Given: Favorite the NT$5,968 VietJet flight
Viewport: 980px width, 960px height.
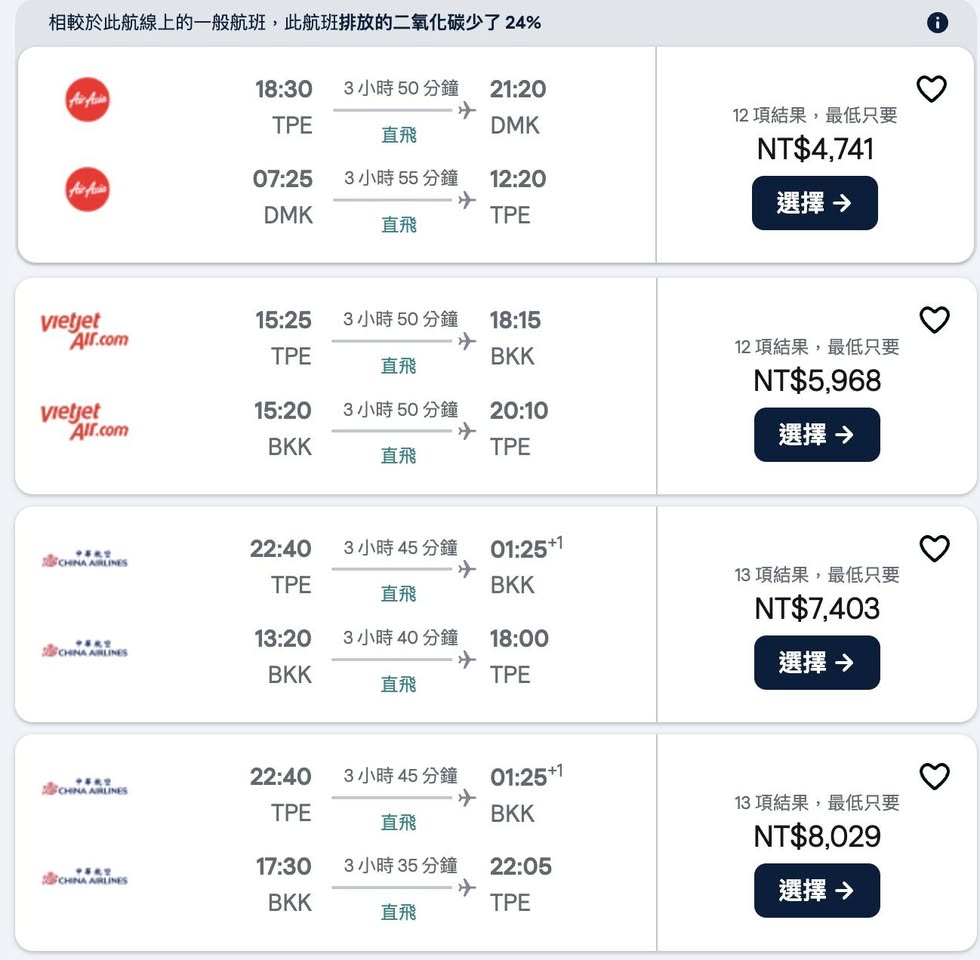Looking at the screenshot, I should tap(933, 320).
